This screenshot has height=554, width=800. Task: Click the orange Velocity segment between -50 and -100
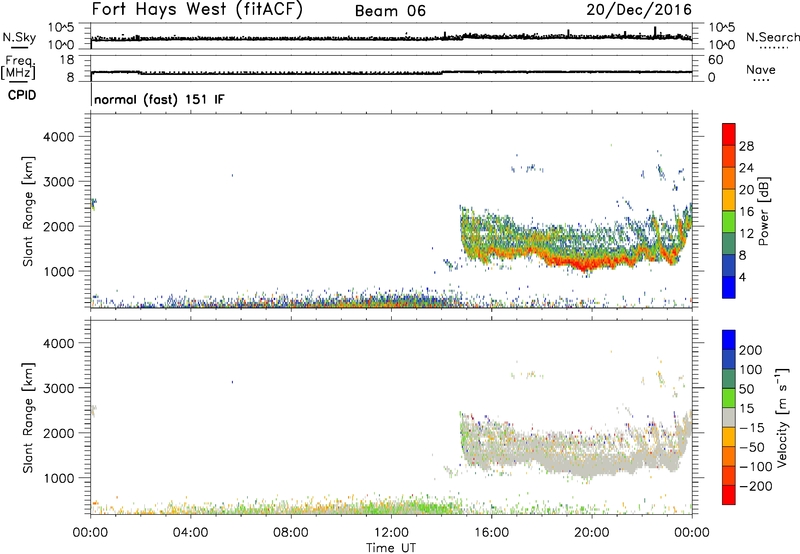pyautogui.click(x=729, y=456)
